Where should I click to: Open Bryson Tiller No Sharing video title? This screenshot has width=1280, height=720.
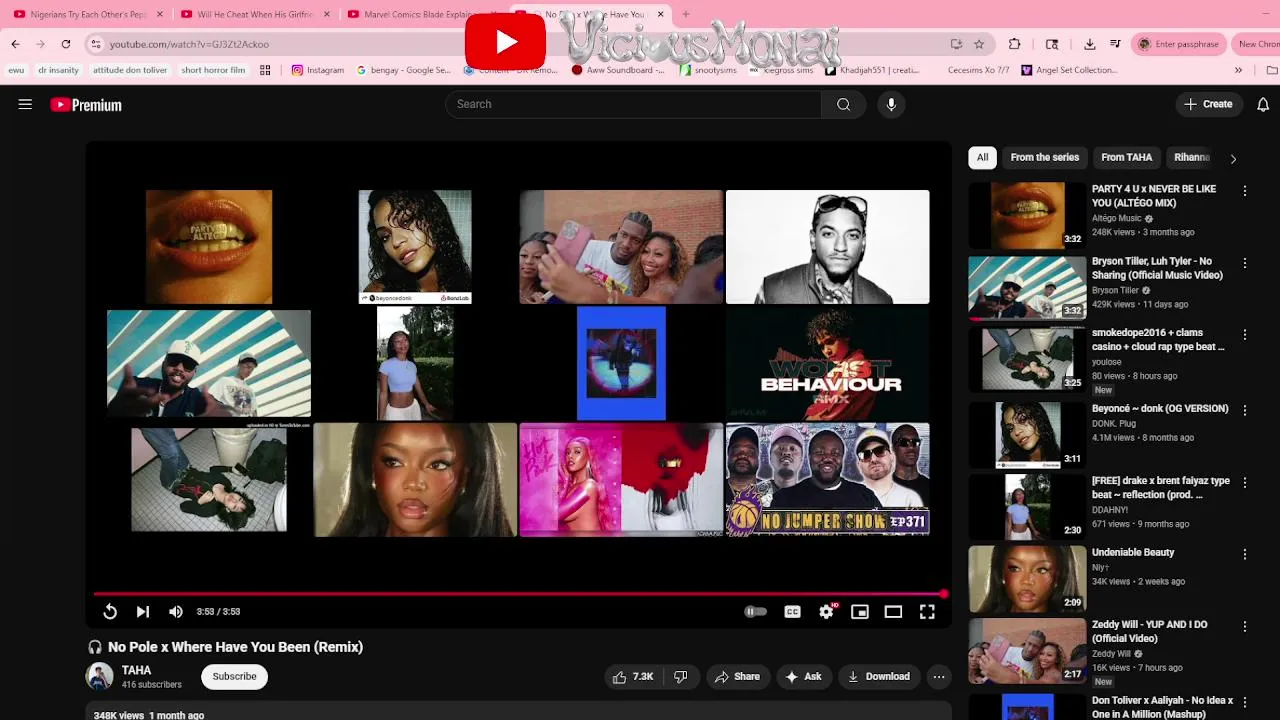(1157, 268)
